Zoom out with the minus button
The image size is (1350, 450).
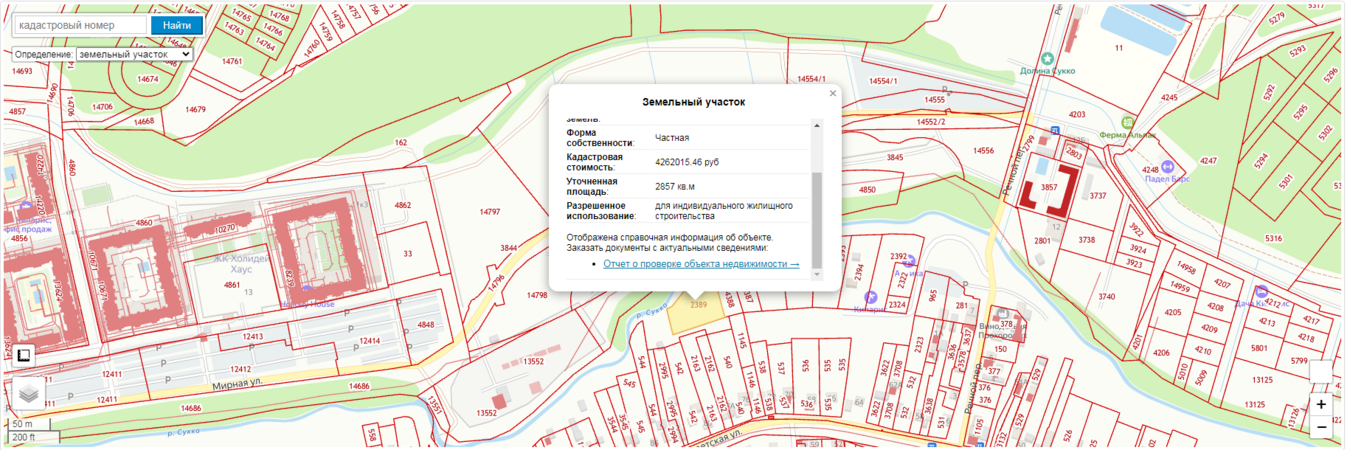click(x=1321, y=427)
